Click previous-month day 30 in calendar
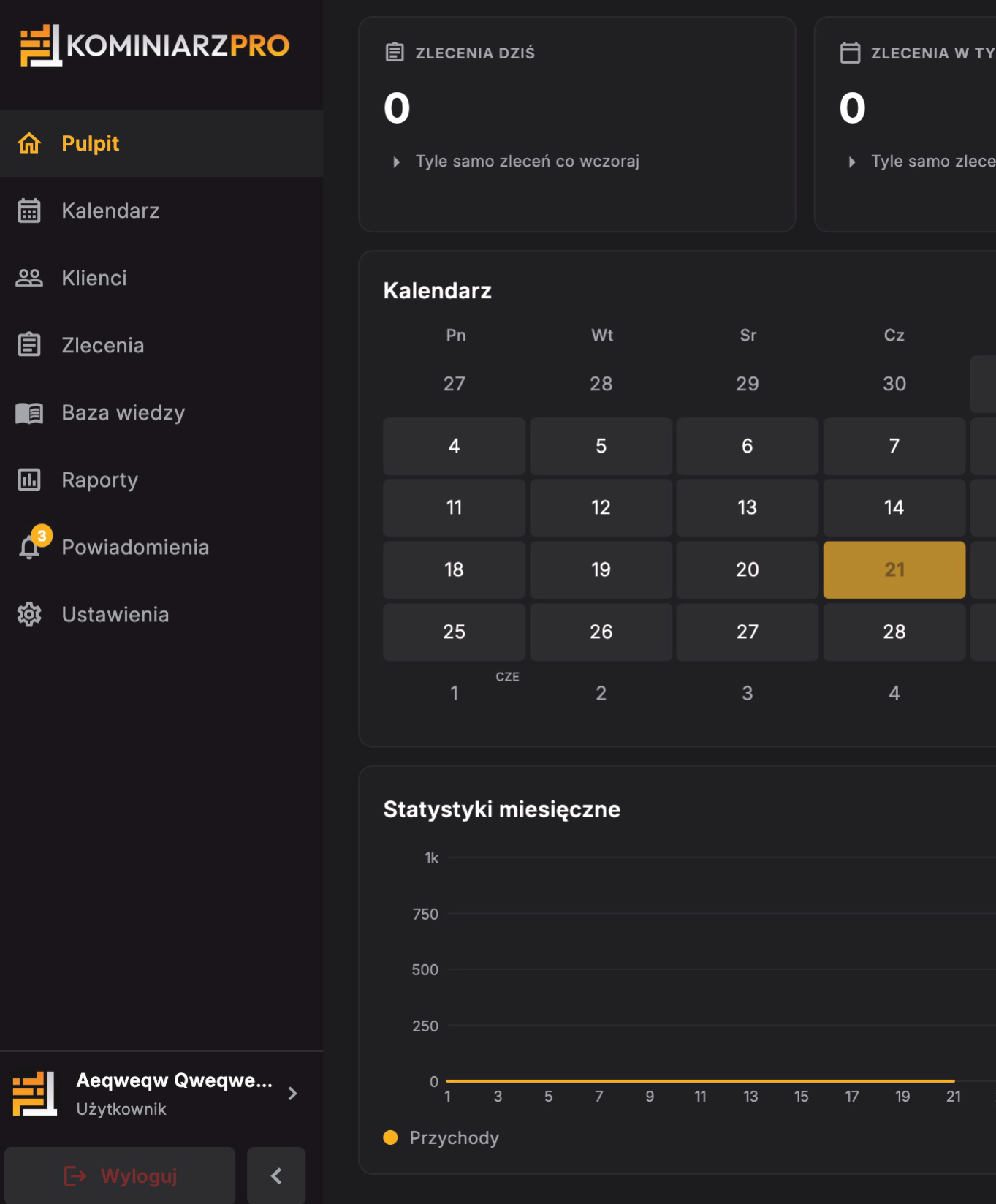 (x=894, y=384)
